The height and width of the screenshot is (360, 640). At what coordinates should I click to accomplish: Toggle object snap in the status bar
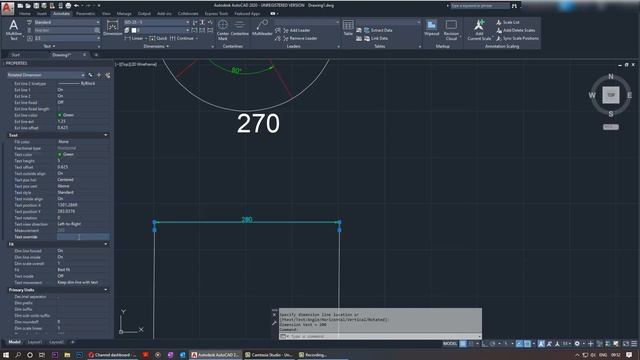tap(527, 344)
